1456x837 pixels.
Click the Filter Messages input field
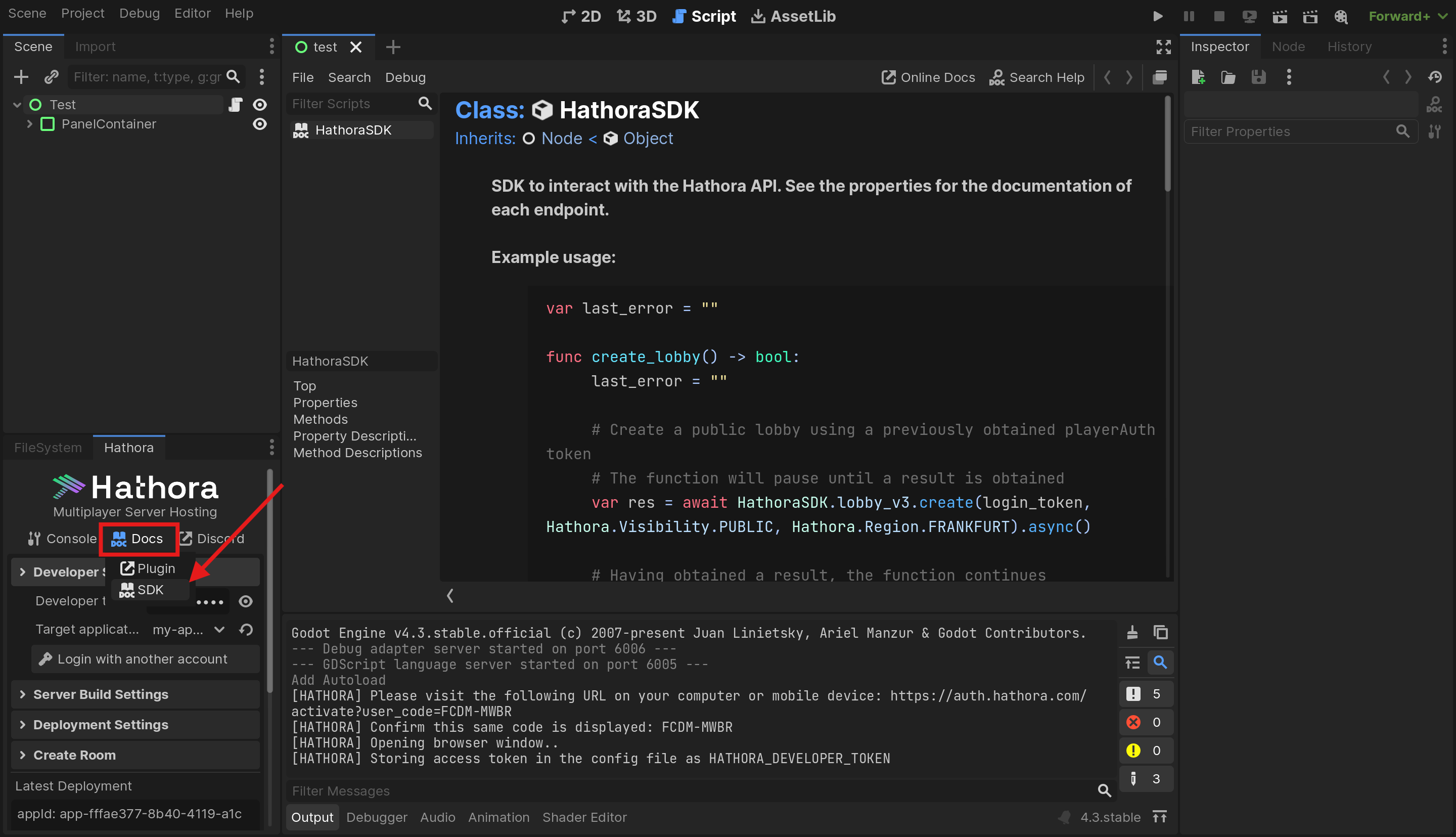(x=690, y=791)
